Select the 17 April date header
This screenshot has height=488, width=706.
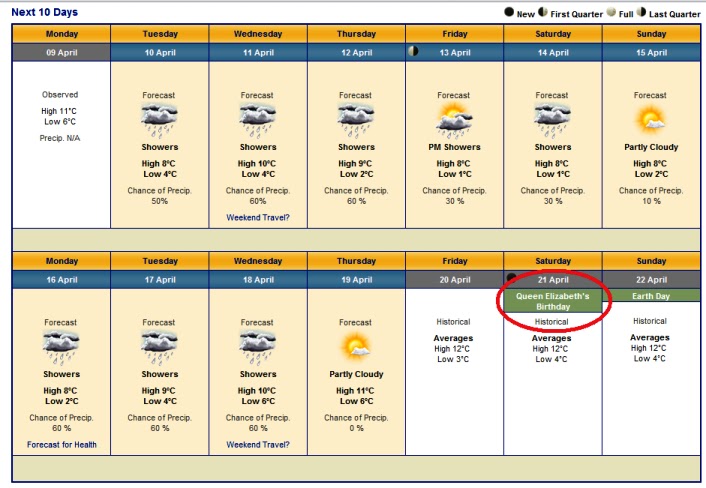(x=160, y=280)
